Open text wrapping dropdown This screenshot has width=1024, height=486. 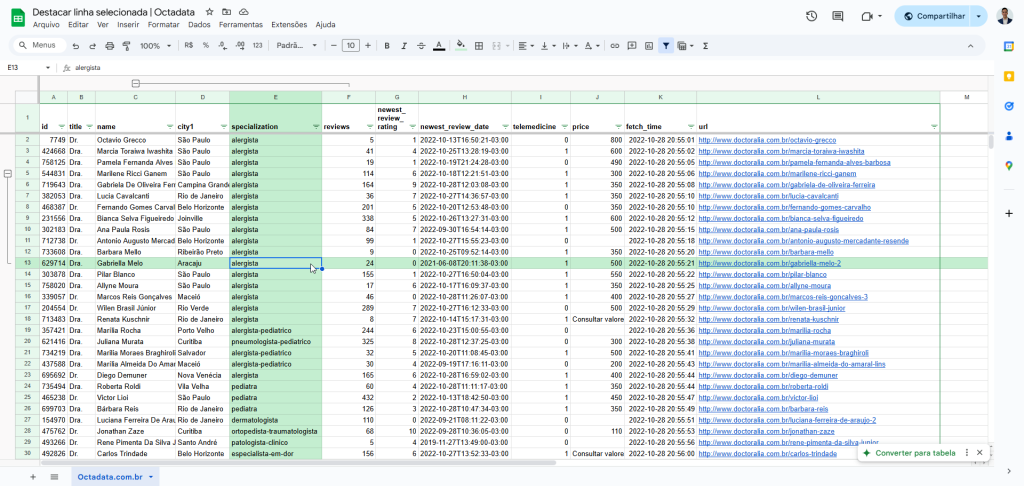click(569, 46)
